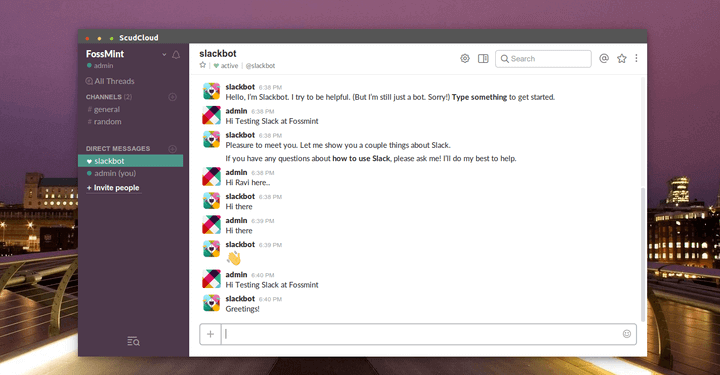Select slackbot in Direct Messages list
Screen dimensions: 720x375
(130, 161)
